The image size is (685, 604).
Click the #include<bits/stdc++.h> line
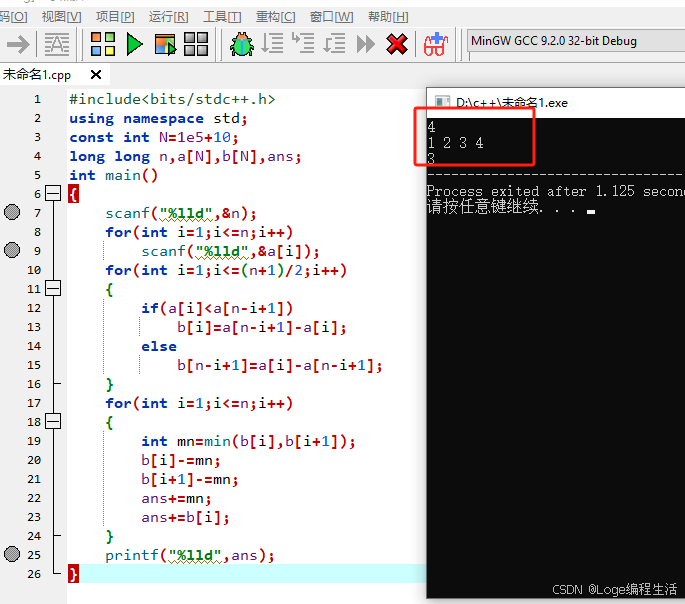click(172, 99)
